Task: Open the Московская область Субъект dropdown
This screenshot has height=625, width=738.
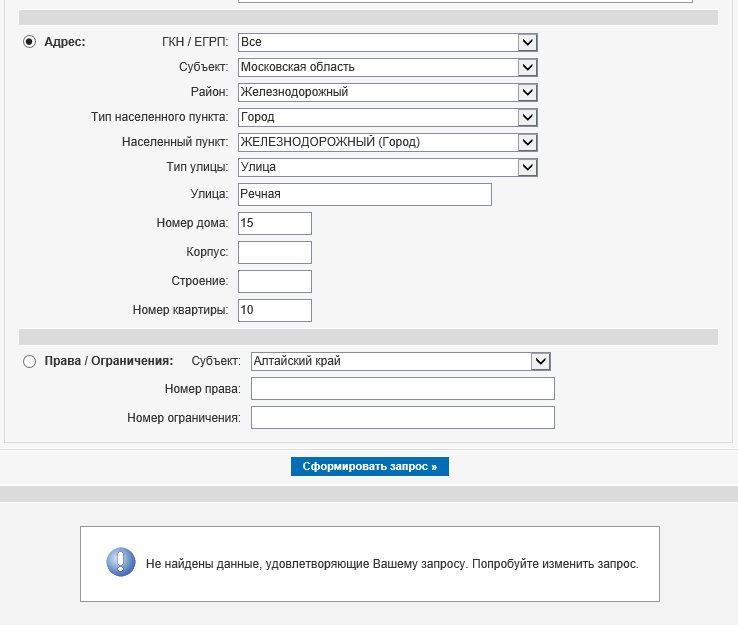Action: click(387, 67)
